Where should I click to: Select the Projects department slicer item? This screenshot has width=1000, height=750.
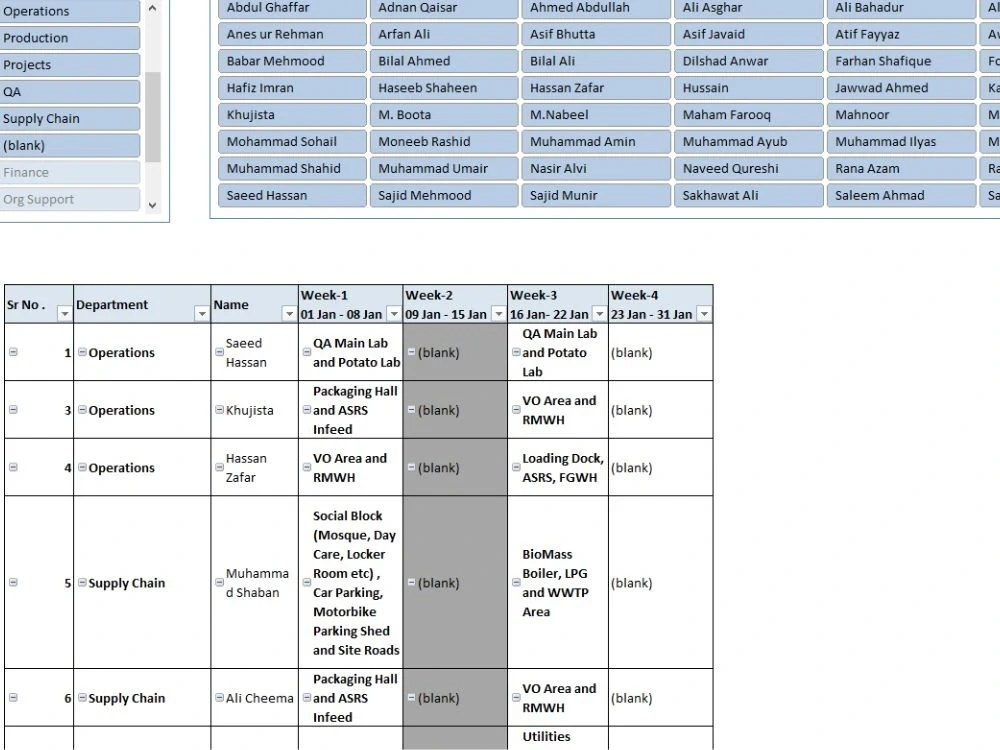coord(70,64)
